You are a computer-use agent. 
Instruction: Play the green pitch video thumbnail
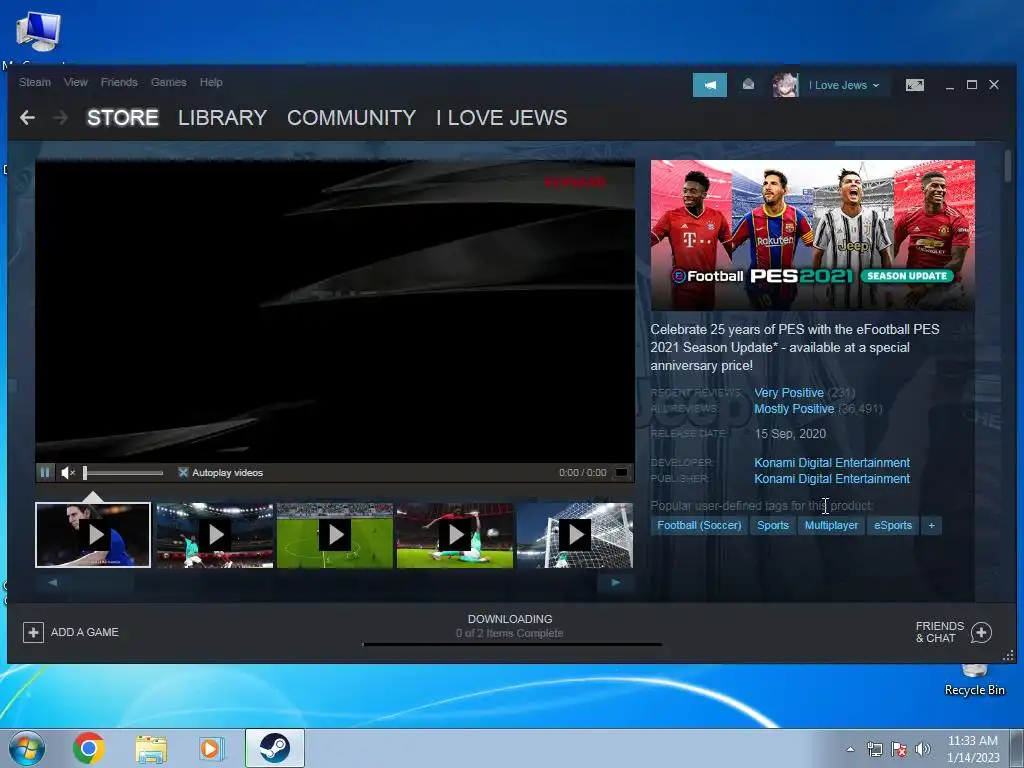pos(335,535)
